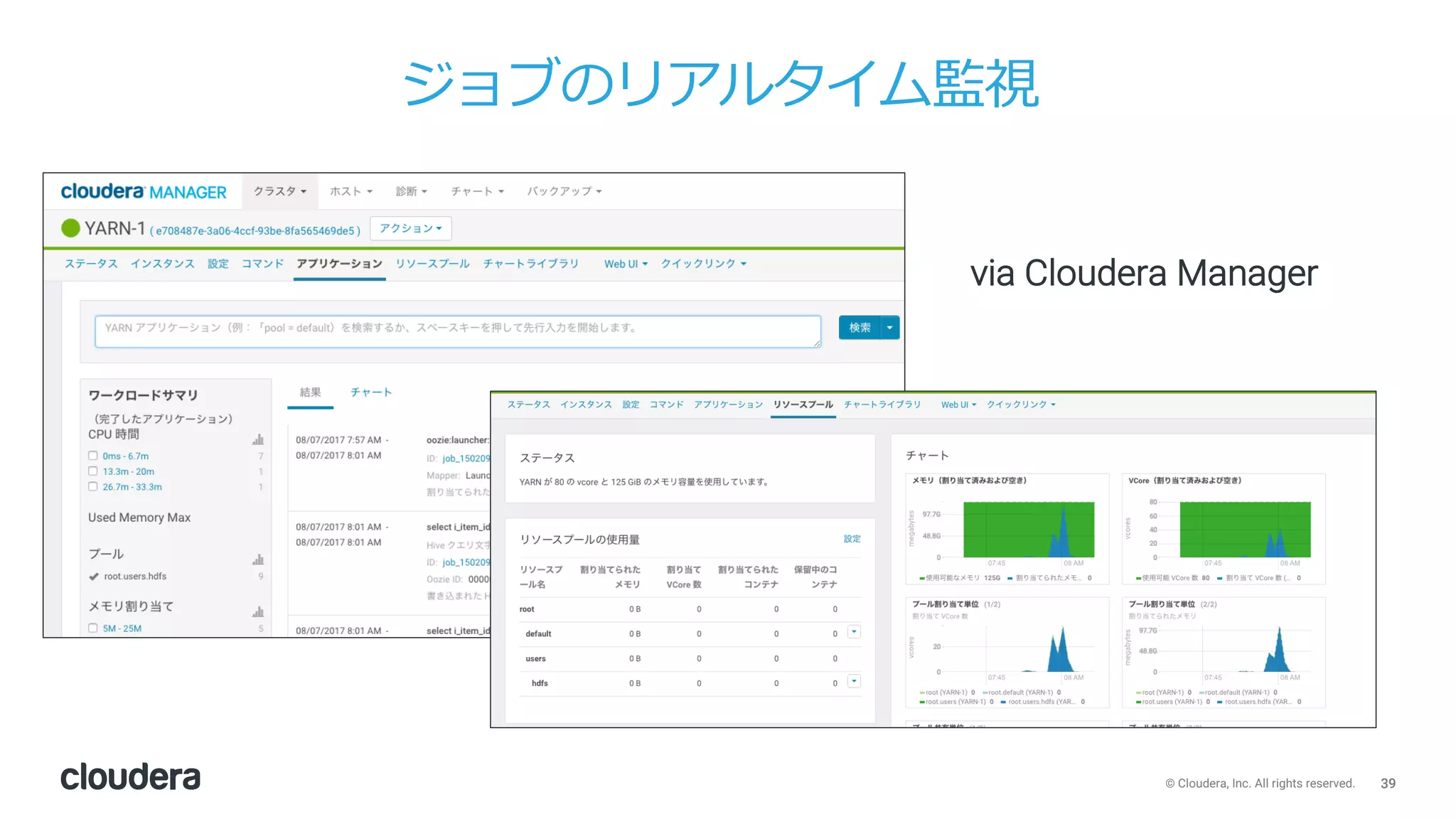Uncheck the root.users.hdfs pool filter
Viewport: 1456px width, 819px height.
coord(93,577)
